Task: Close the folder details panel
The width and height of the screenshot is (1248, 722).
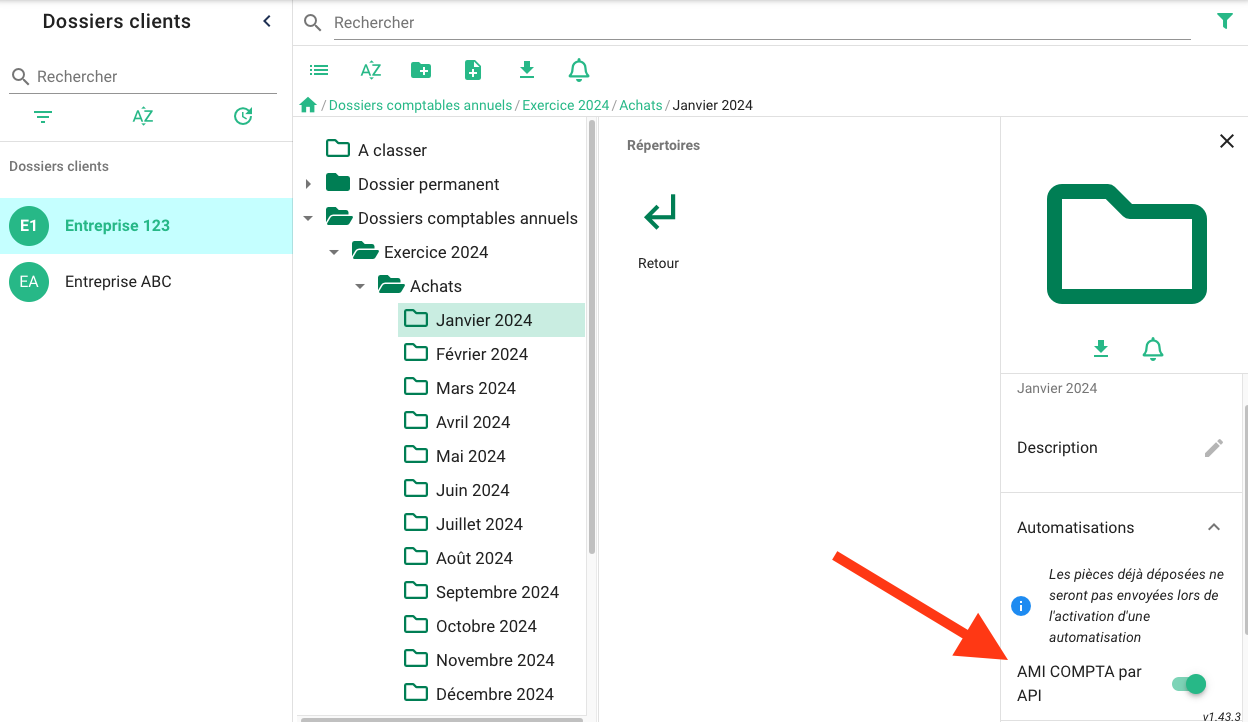Action: coord(1227,142)
